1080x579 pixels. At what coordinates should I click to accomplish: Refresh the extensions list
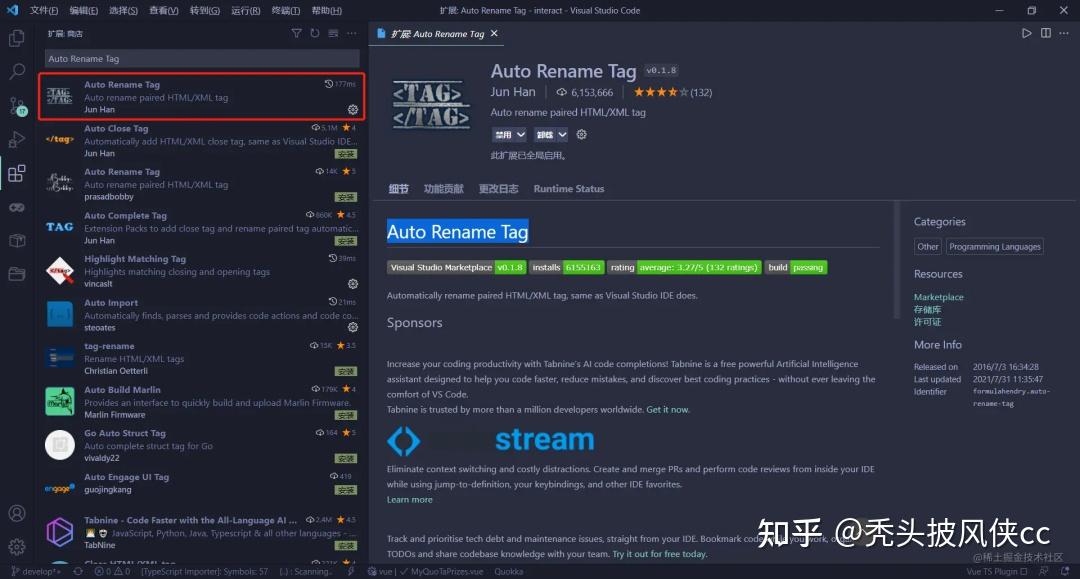[315, 33]
